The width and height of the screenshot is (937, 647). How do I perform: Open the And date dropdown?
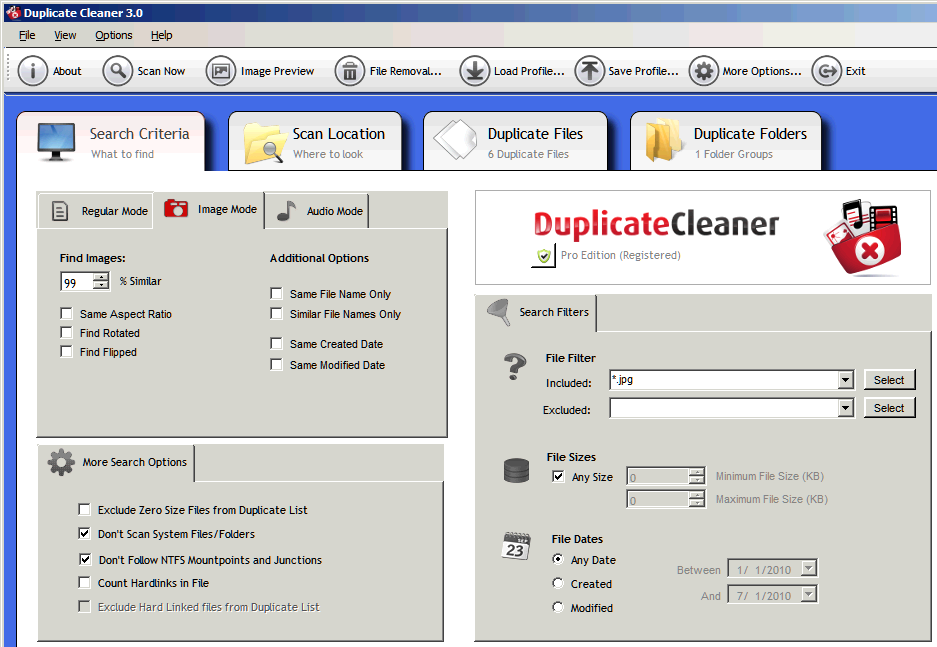pyautogui.click(x=809, y=594)
